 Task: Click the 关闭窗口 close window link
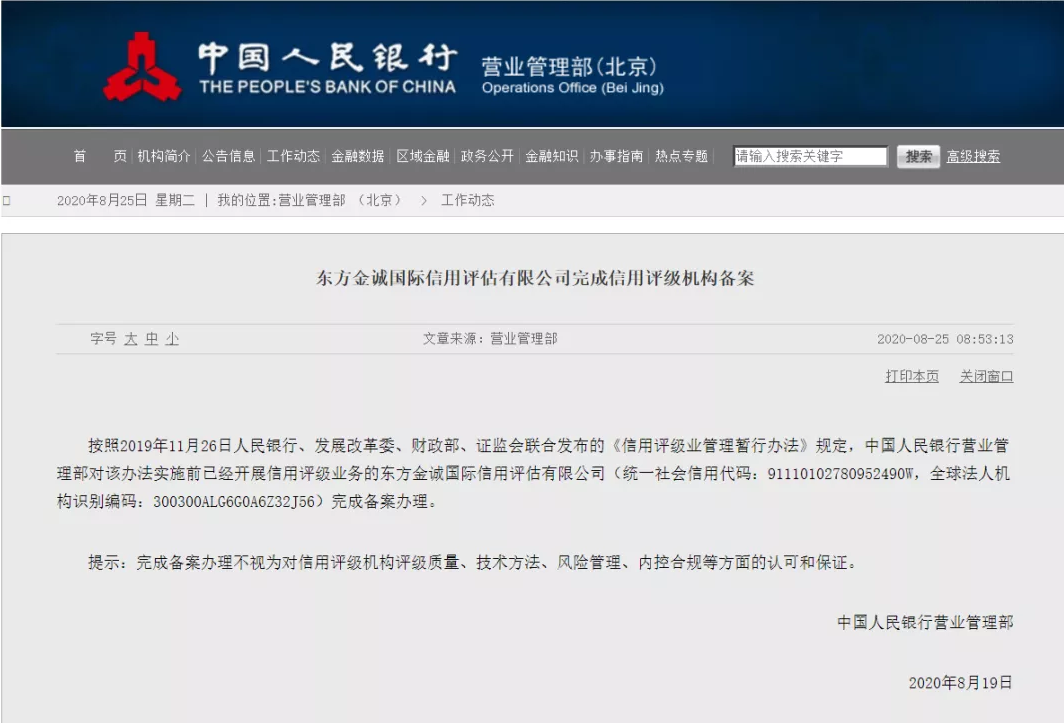(x=986, y=376)
